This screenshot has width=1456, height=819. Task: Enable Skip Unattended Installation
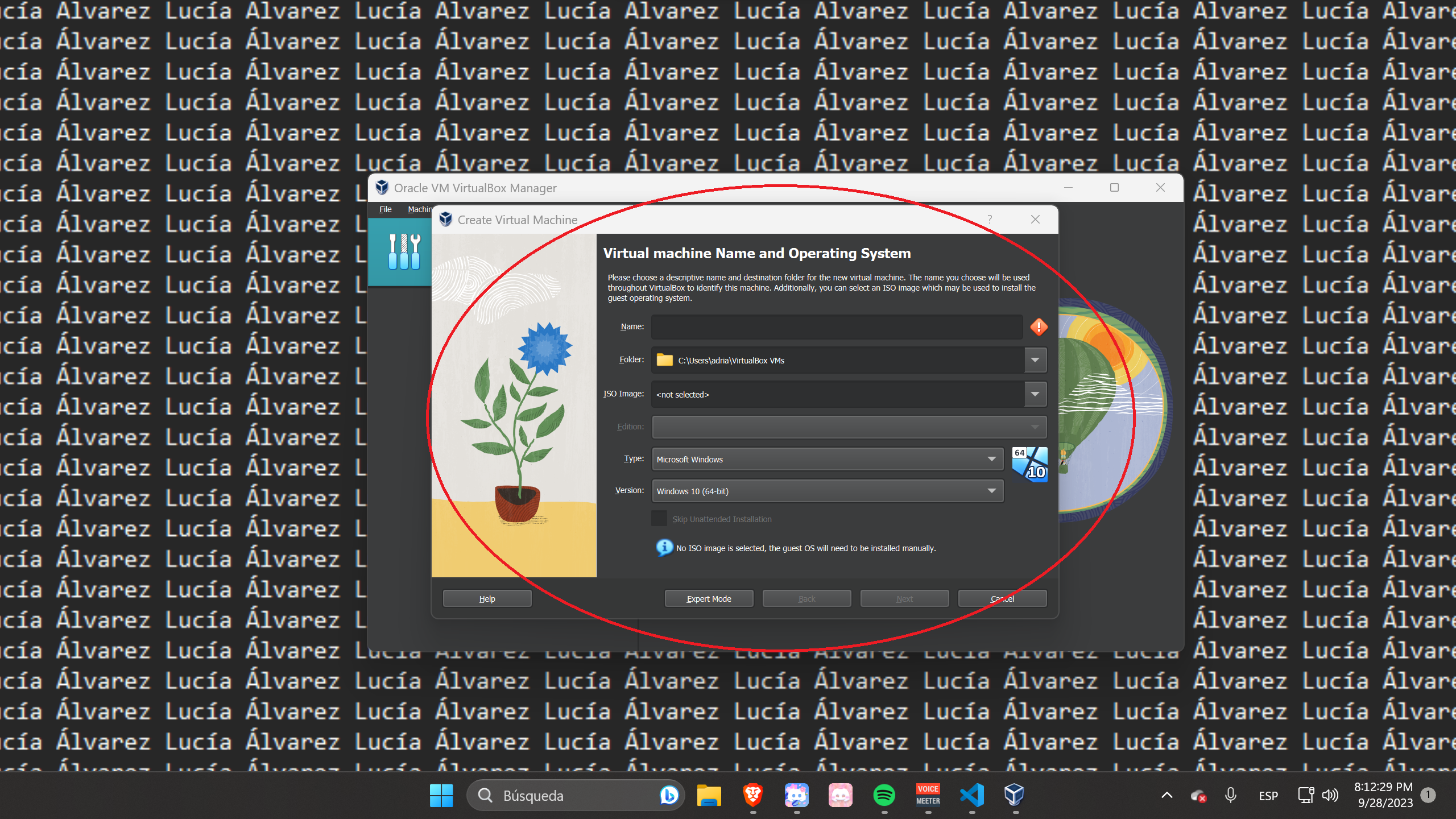(x=659, y=519)
